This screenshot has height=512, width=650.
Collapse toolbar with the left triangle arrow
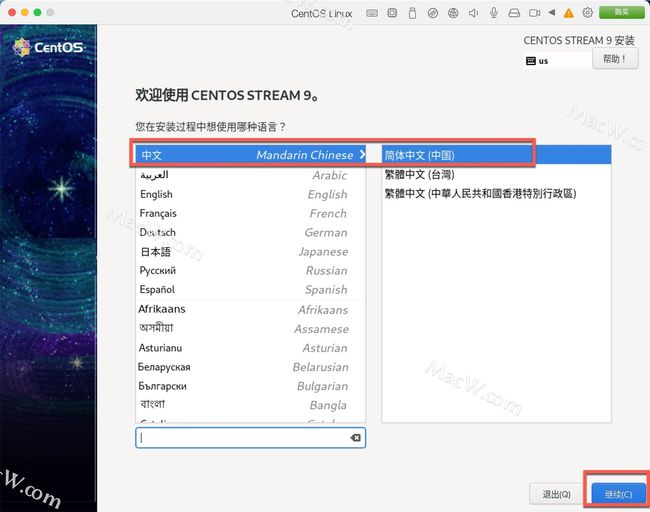pyautogui.click(x=551, y=12)
